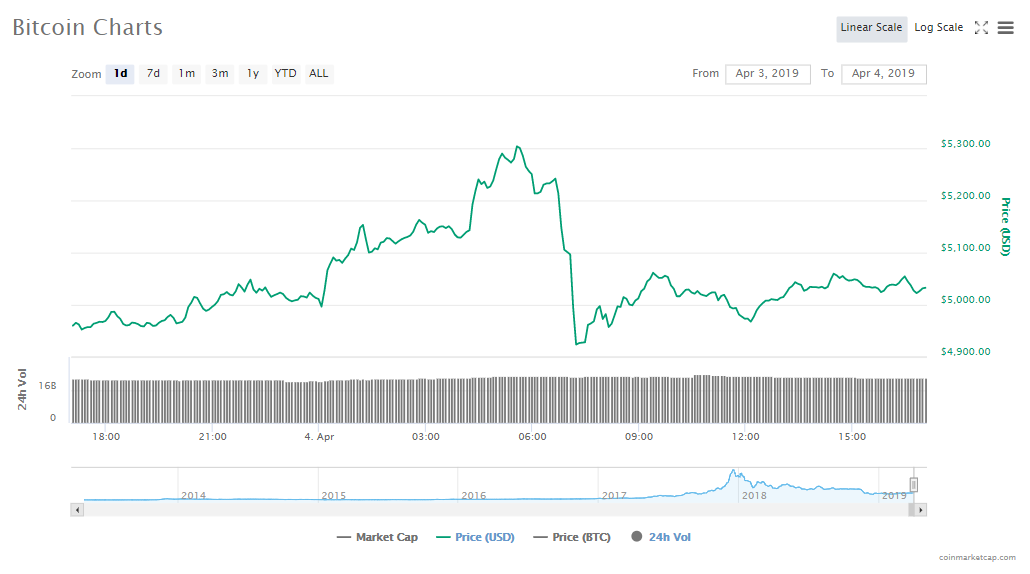Switch to Linear Scale
Image resolution: width=1030 pixels, height=574 pixels.
pos(871,28)
